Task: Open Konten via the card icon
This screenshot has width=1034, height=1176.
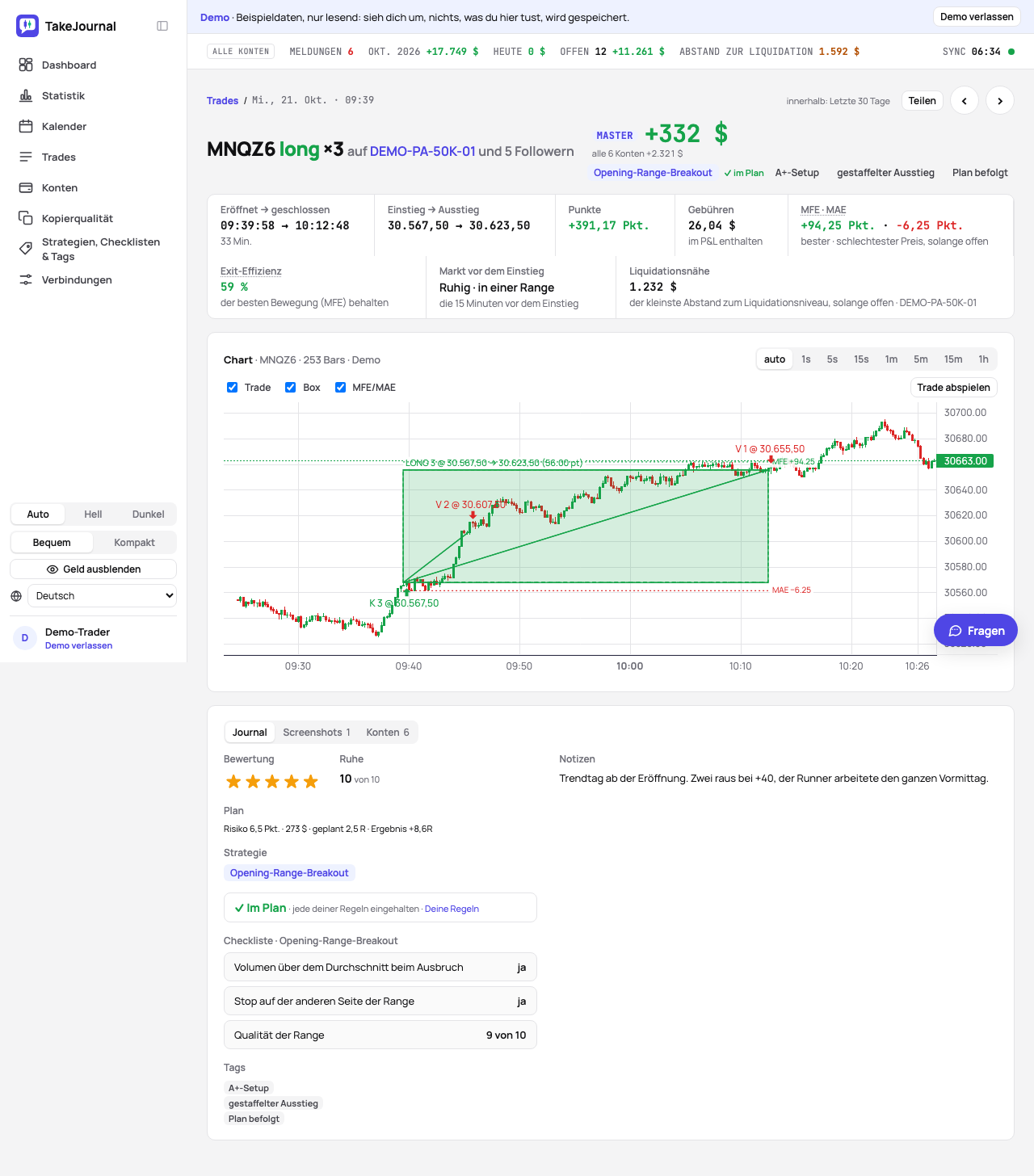Action: (26, 187)
